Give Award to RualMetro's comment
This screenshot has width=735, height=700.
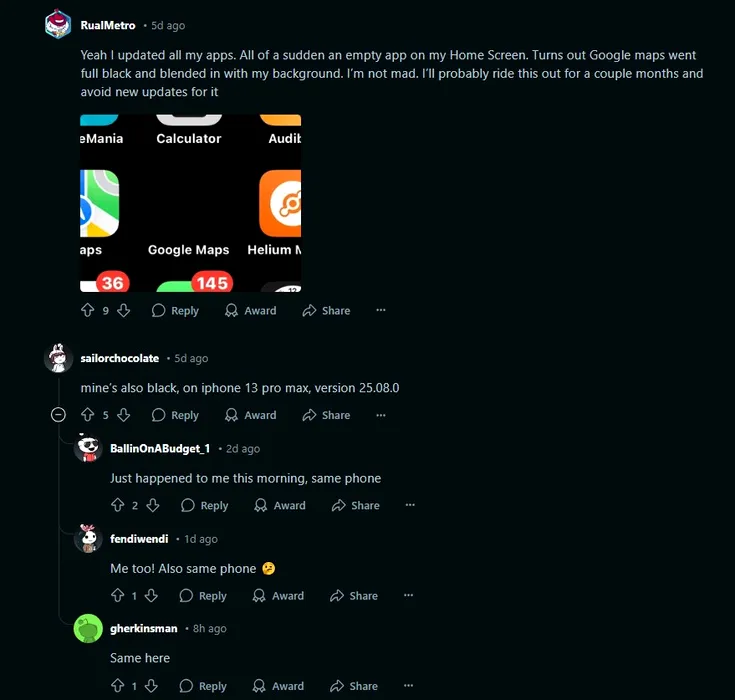click(x=251, y=310)
